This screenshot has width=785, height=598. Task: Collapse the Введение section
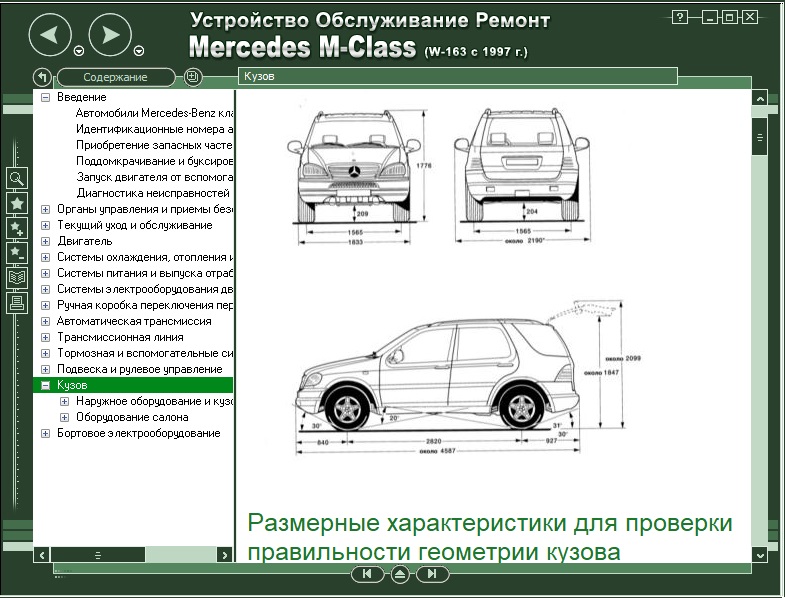(x=45, y=97)
